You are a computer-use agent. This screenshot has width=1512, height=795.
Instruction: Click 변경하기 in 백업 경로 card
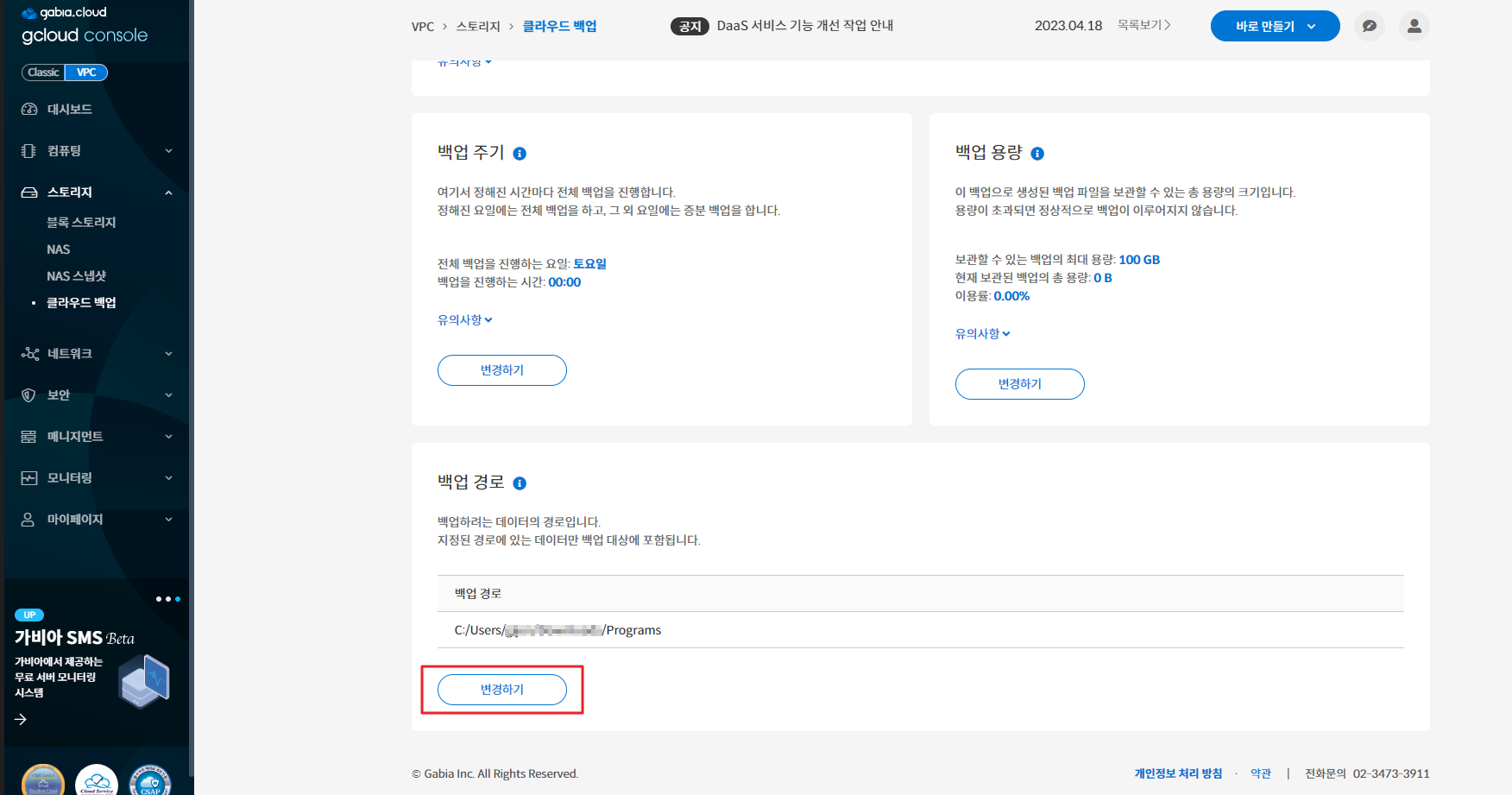point(502,690)
